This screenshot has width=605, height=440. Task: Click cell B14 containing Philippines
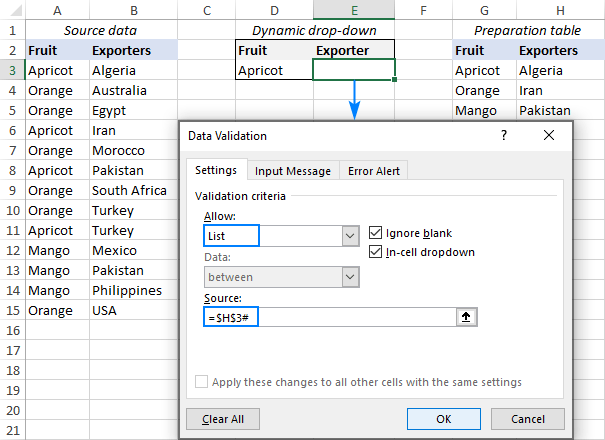(x=134, y=290)
